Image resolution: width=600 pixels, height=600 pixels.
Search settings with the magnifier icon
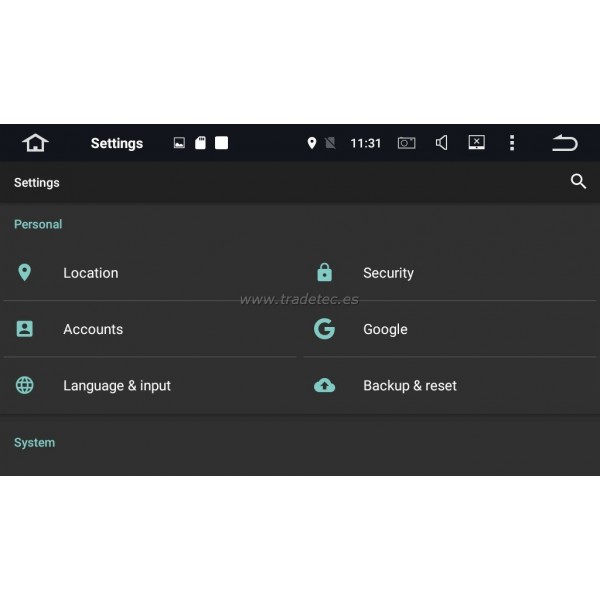click(x=578, y=182)
